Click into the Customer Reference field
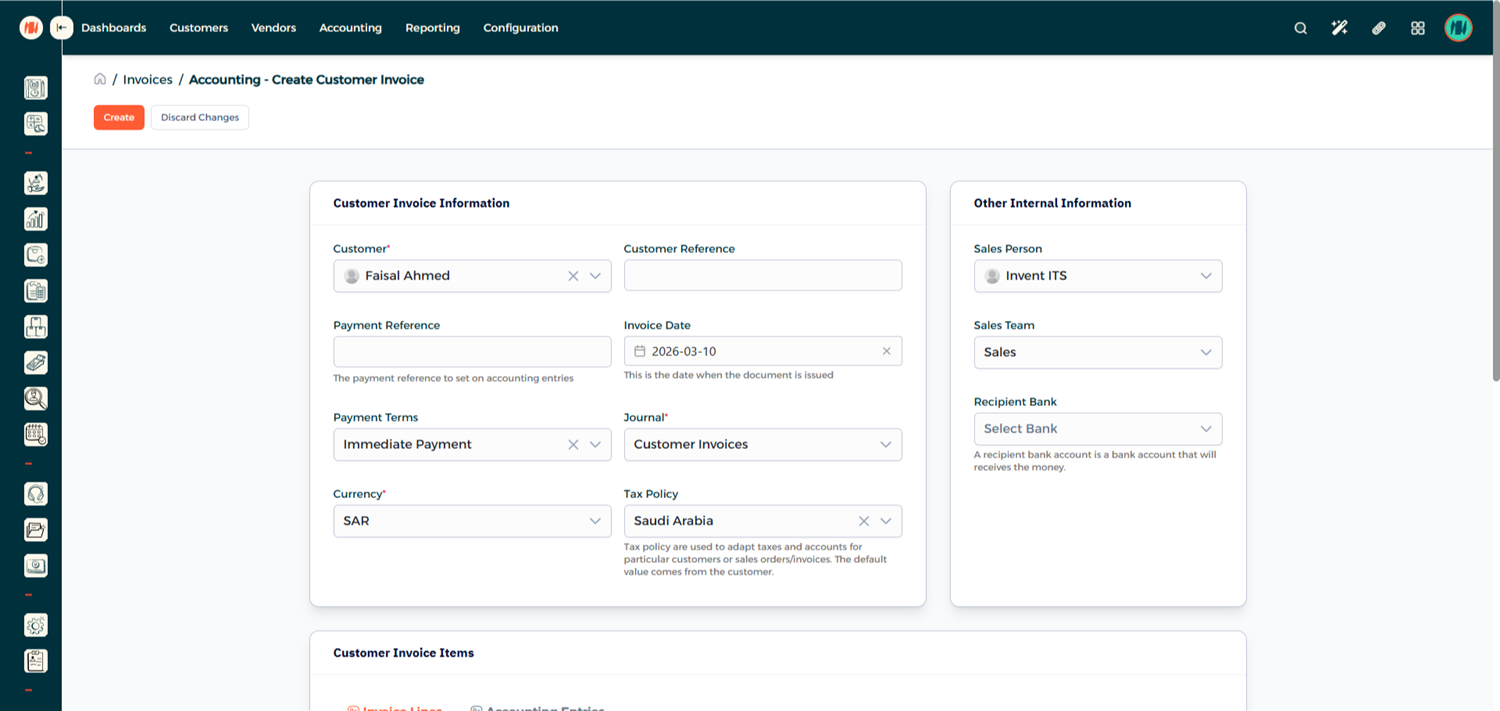This screenshot has width=1500, height=711. 762,276
